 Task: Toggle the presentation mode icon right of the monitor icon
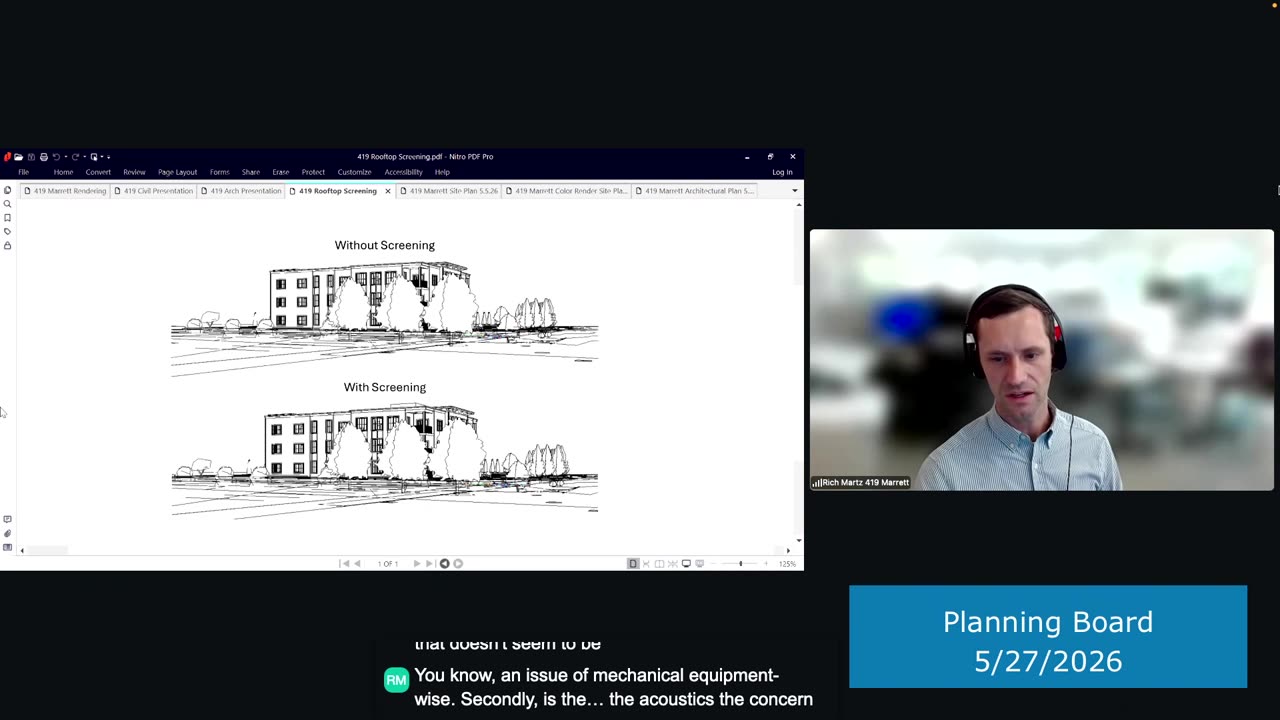(x=700, y=563)
